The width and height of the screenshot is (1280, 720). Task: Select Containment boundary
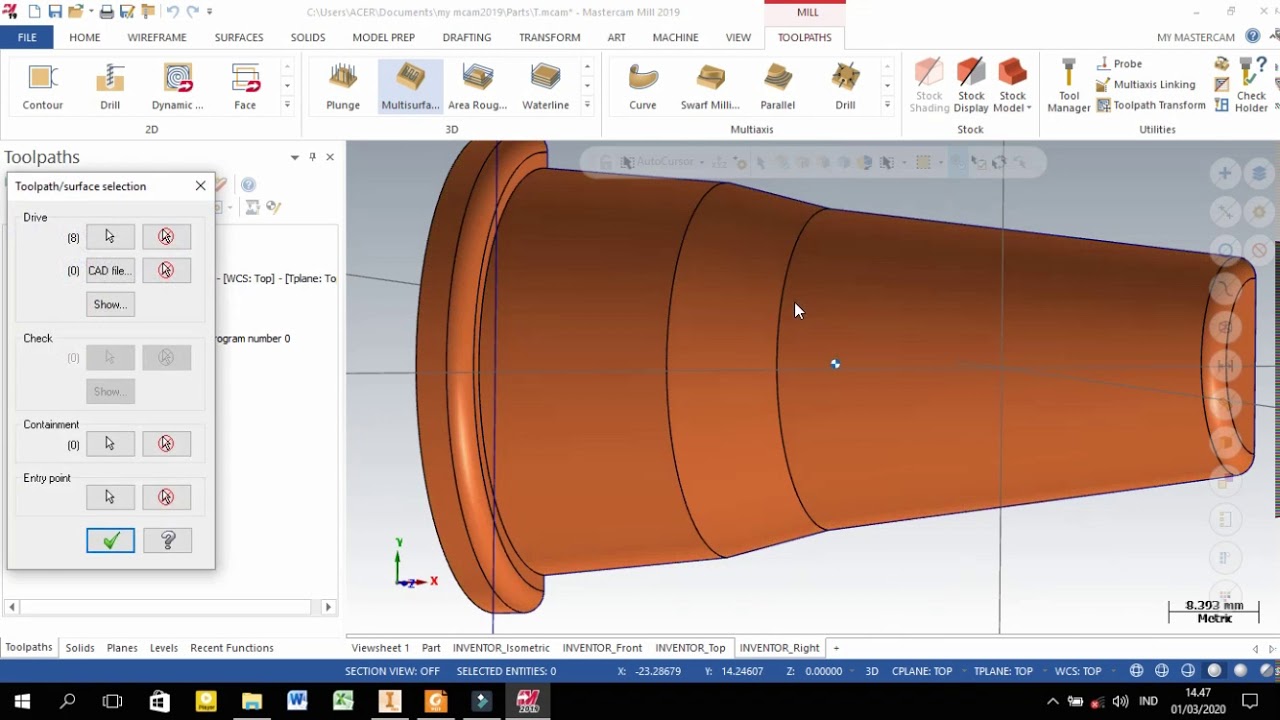(x=110, y=443)
